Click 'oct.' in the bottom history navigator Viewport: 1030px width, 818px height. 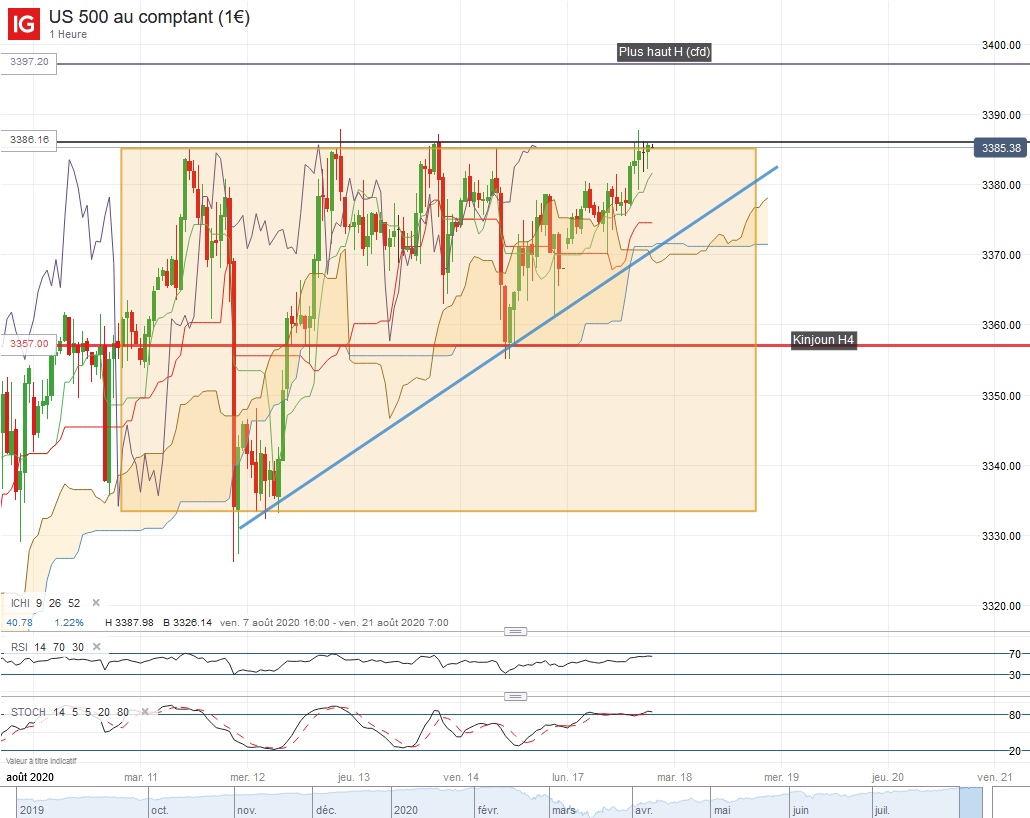pyautogui.click(x=160, y=810)
